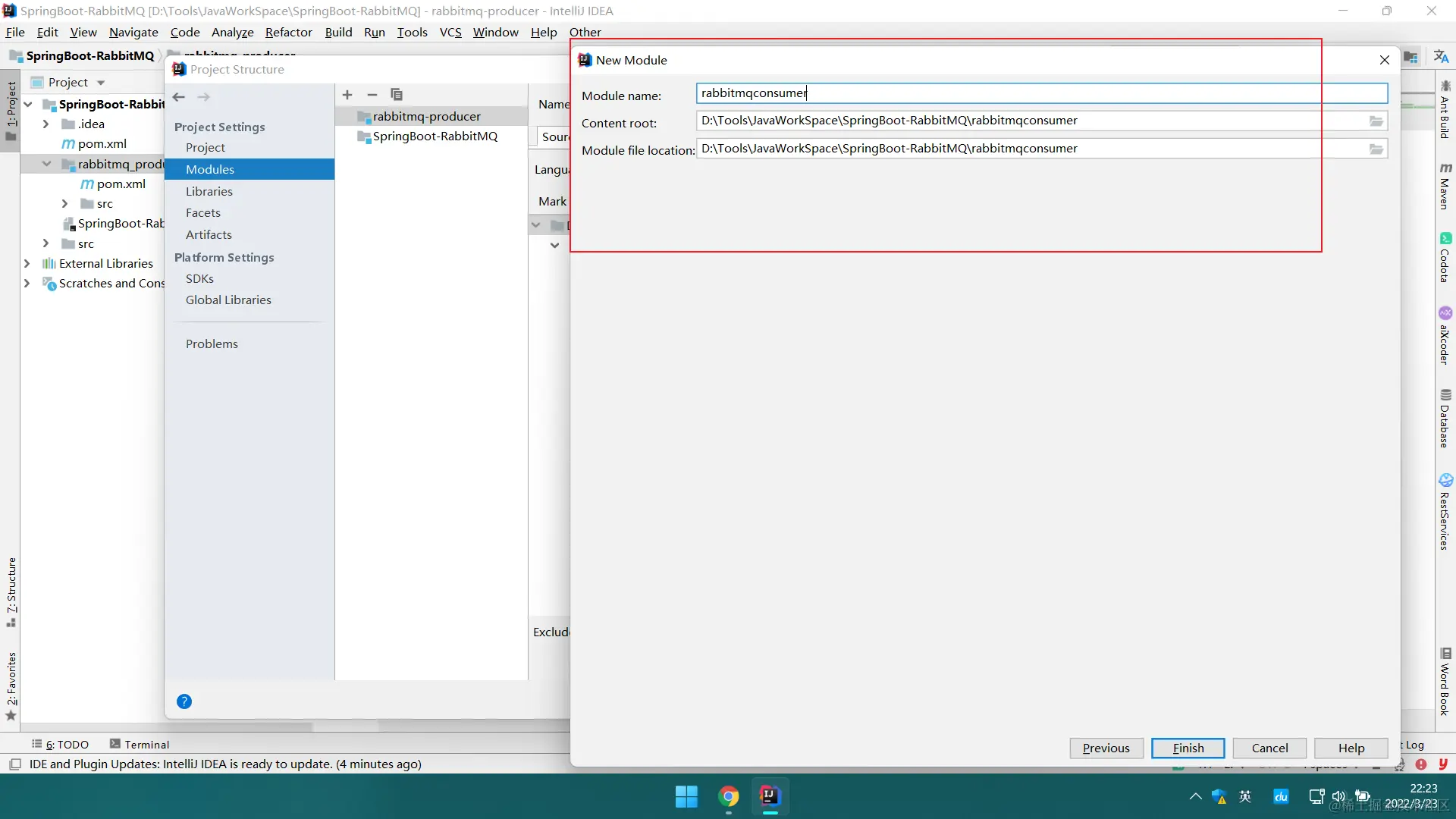Open the Maven tool window on the sidebar
The image size is (1456, 819).
[x=1445, y=186]
